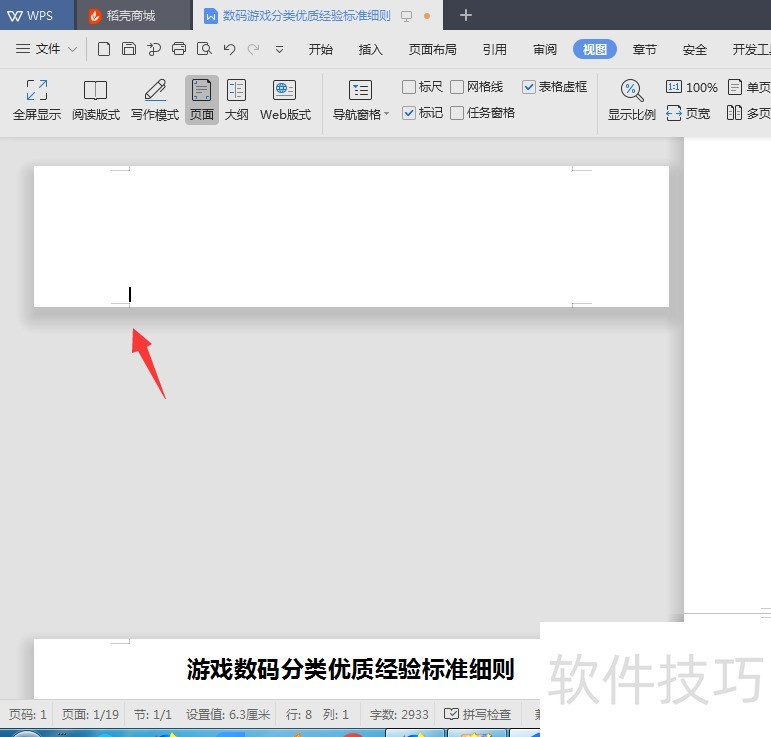This screenshot has height=737, width=771.
Task: Switch to single page view (单页)
Action: tap(749, 88)
